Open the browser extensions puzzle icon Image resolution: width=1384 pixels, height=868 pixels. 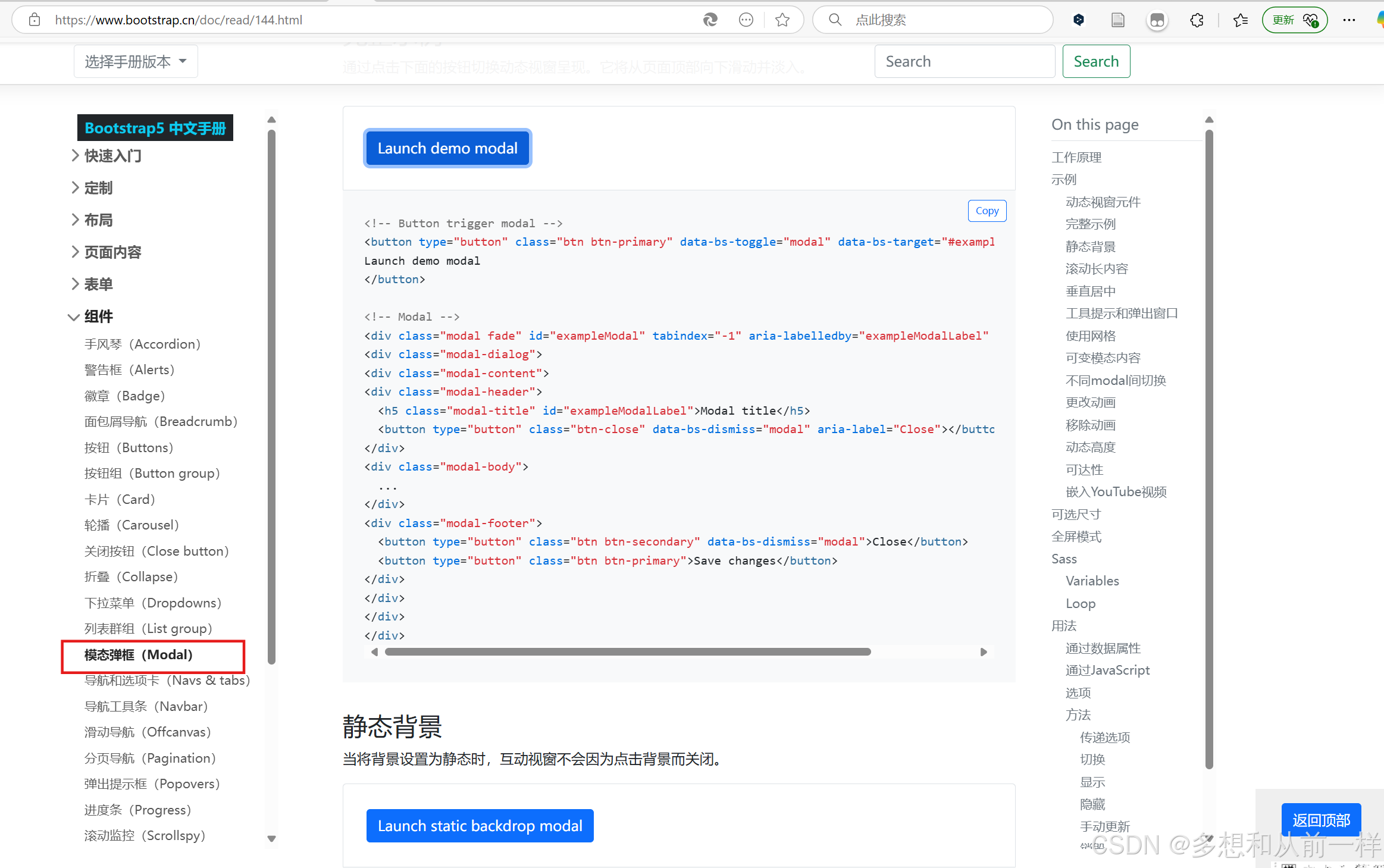coord(1197,20)
